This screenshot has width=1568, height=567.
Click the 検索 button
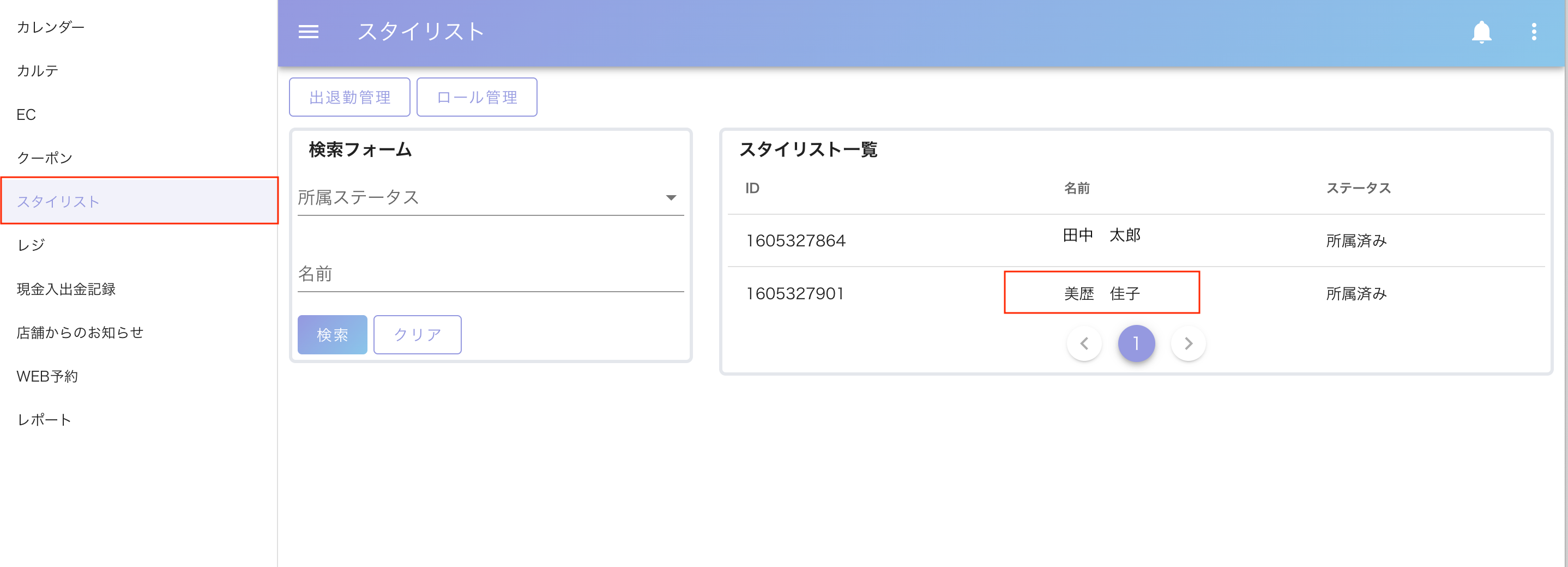[333, 335]
